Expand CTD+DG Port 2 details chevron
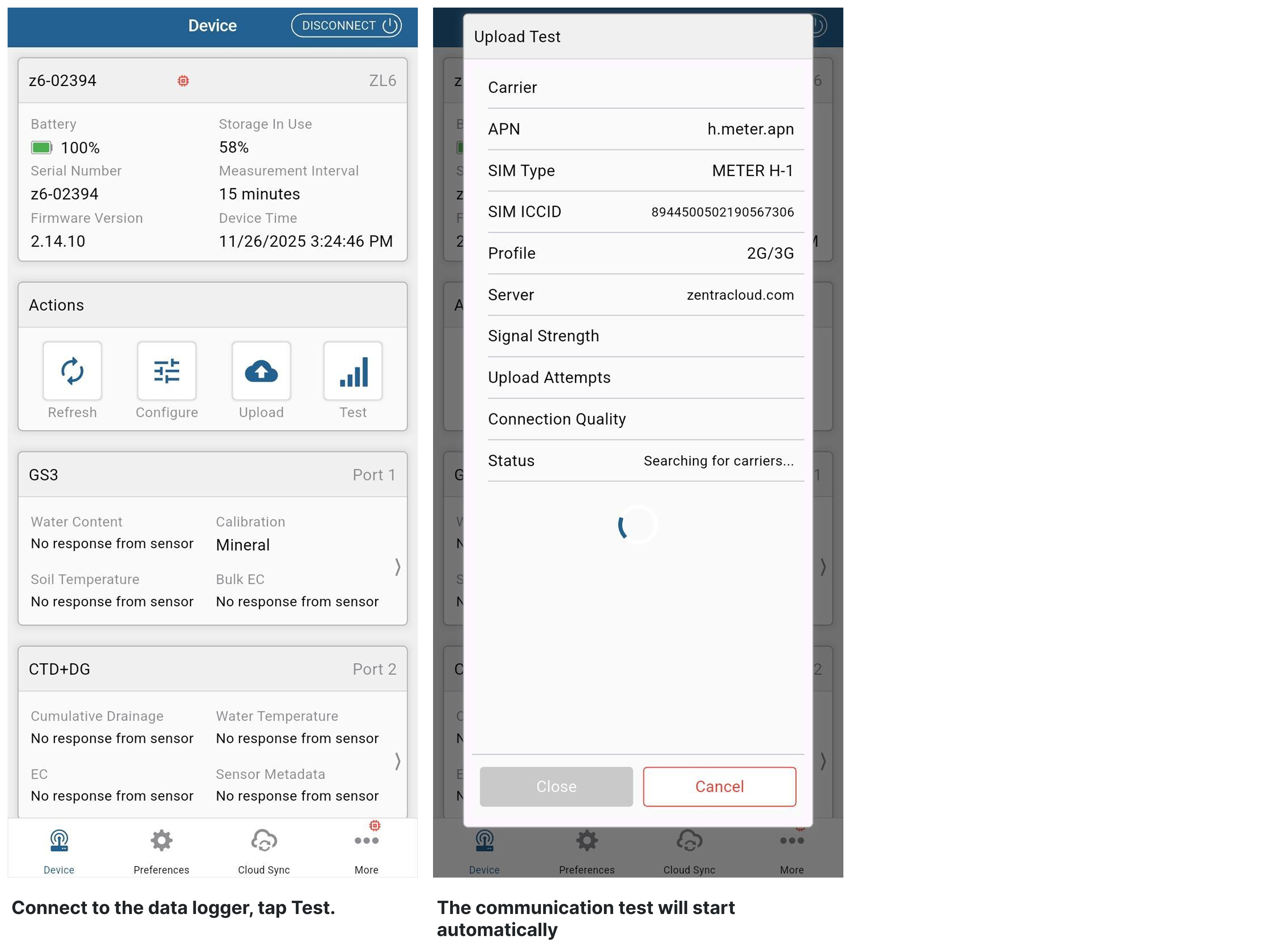 (x=397, y=761)
